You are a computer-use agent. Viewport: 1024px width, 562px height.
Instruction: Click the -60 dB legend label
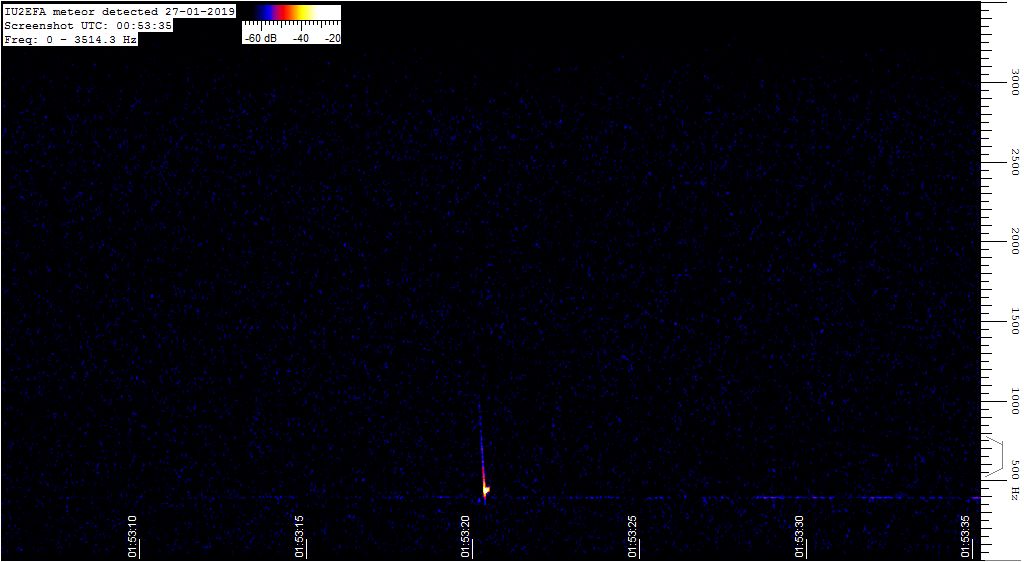pos(261,39)
